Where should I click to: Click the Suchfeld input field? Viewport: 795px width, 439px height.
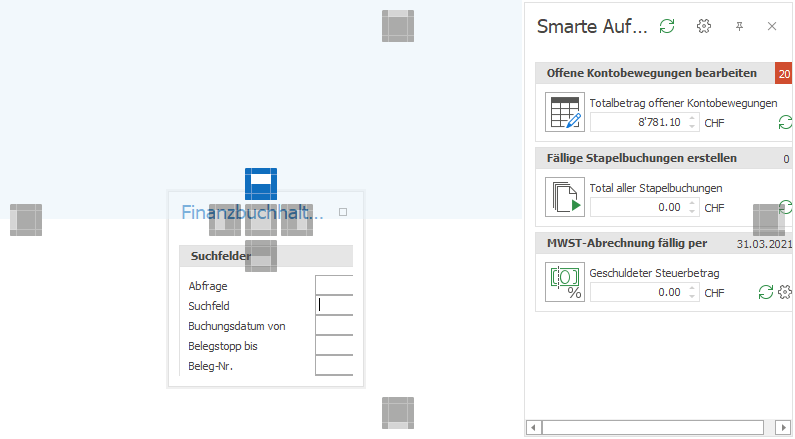334,305
